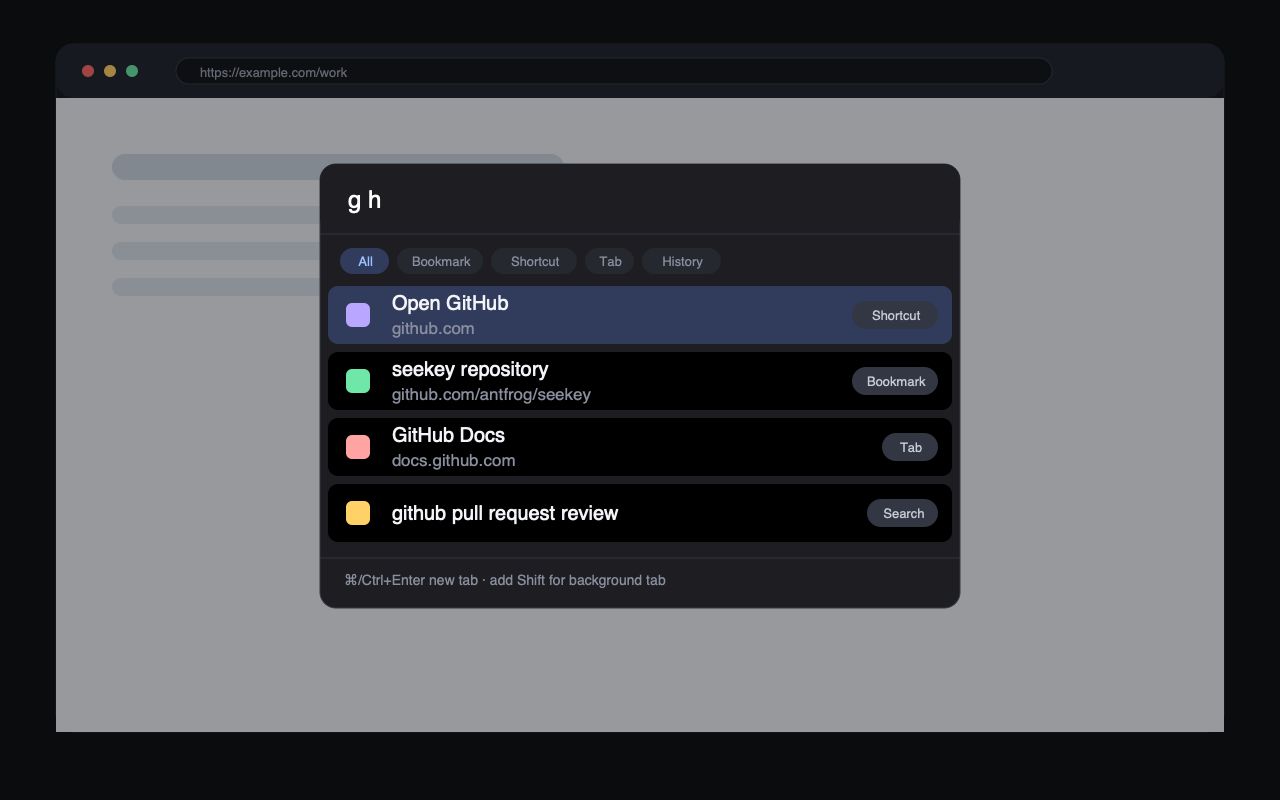Open the GitHub Docs result title
The height and width of the screenshot is (800, 1280).
coord(448,435)
